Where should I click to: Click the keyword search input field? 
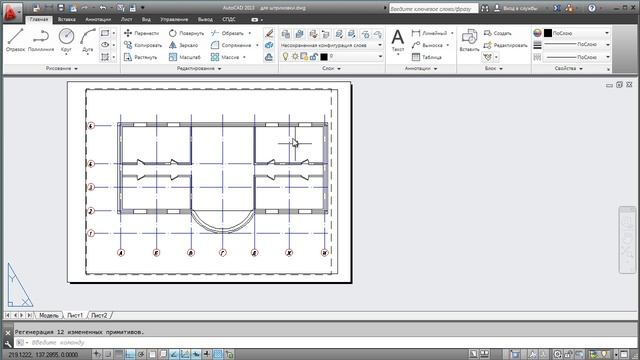coord(433,8)
